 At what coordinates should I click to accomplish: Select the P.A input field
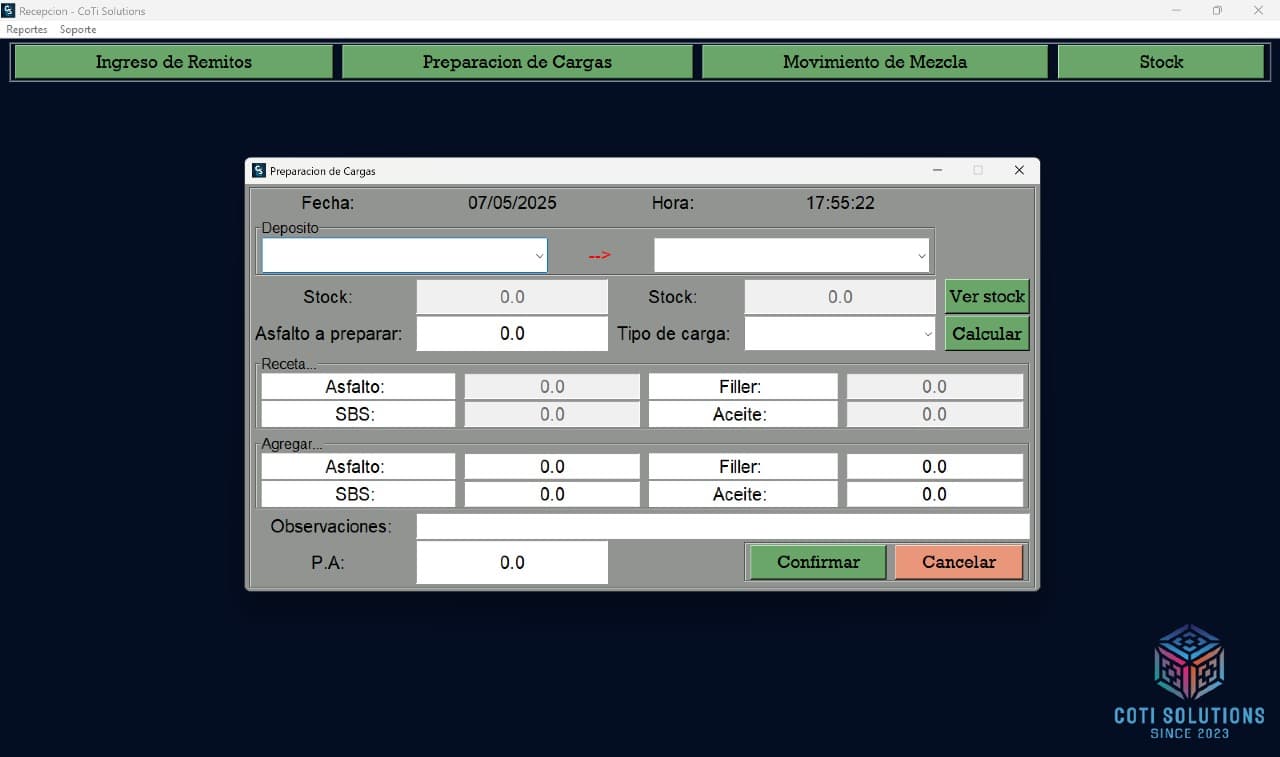pos(511,563)
